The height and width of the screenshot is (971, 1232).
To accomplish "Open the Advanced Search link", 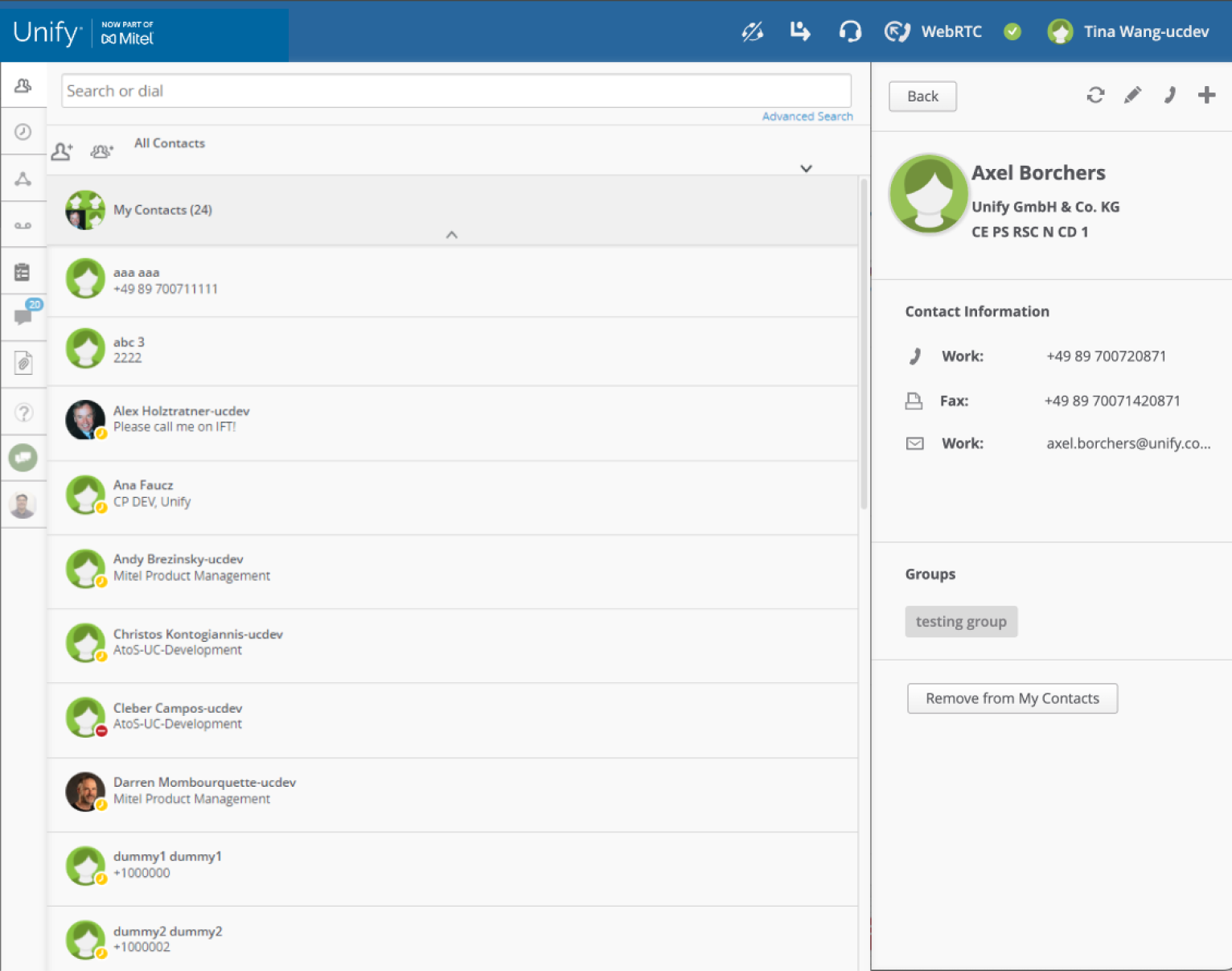I will pyautogui.click(x=807, y=117).
